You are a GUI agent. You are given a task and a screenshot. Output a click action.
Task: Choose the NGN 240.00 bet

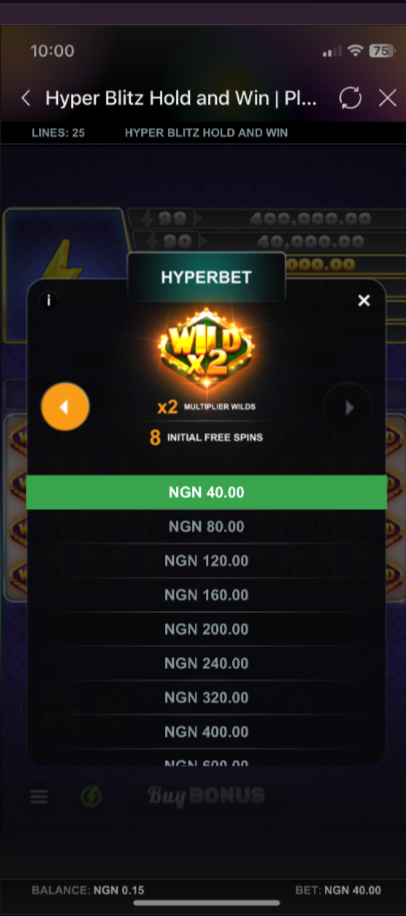click(207, 663)
